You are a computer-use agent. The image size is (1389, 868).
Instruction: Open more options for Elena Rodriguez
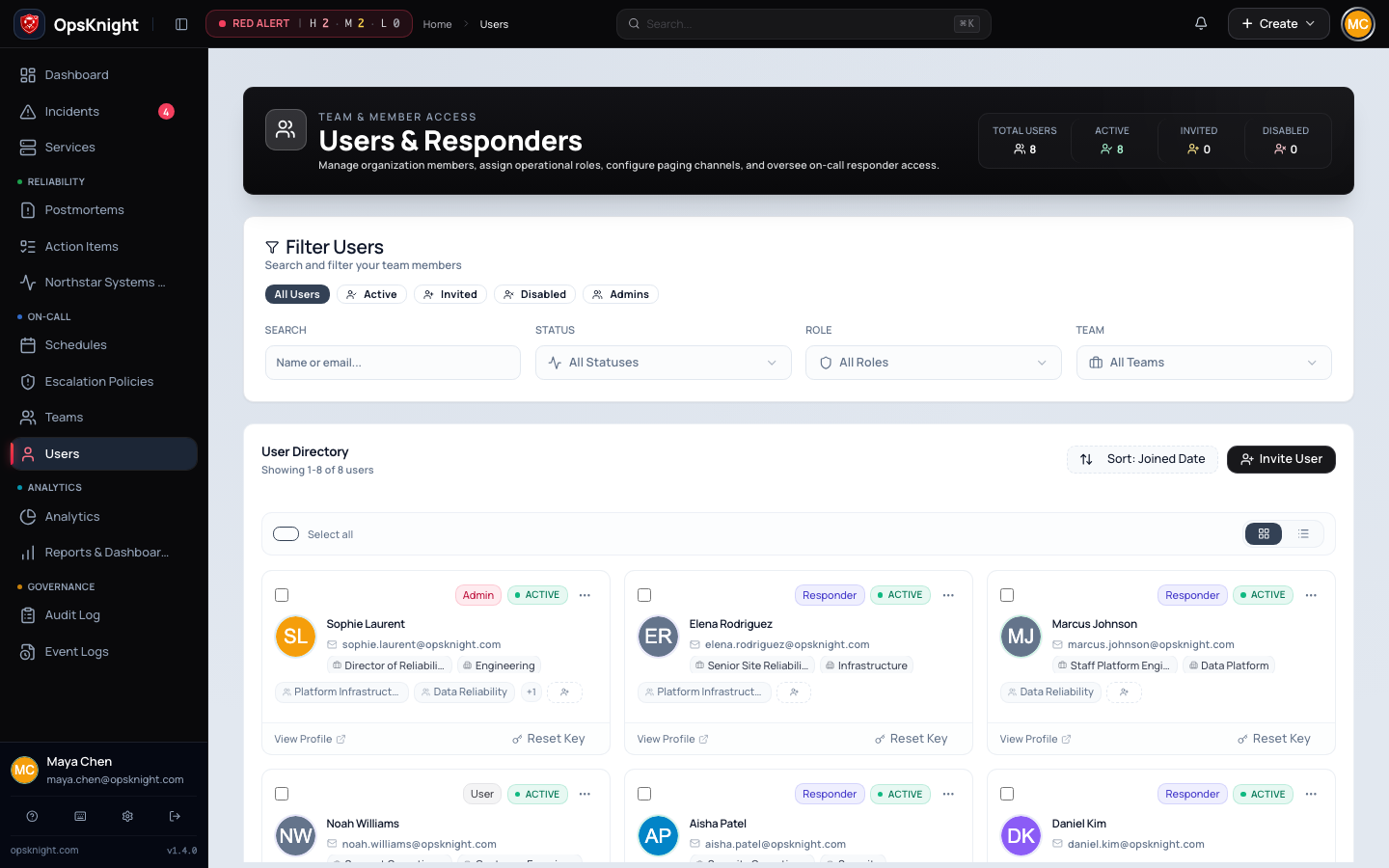(948, 595)
